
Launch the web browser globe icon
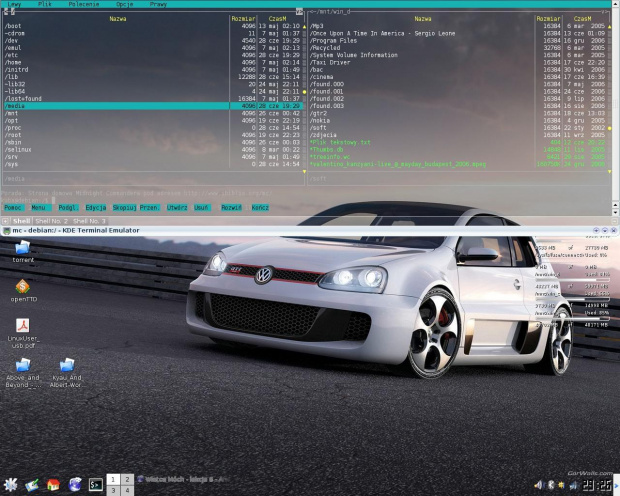pos(75,484)
